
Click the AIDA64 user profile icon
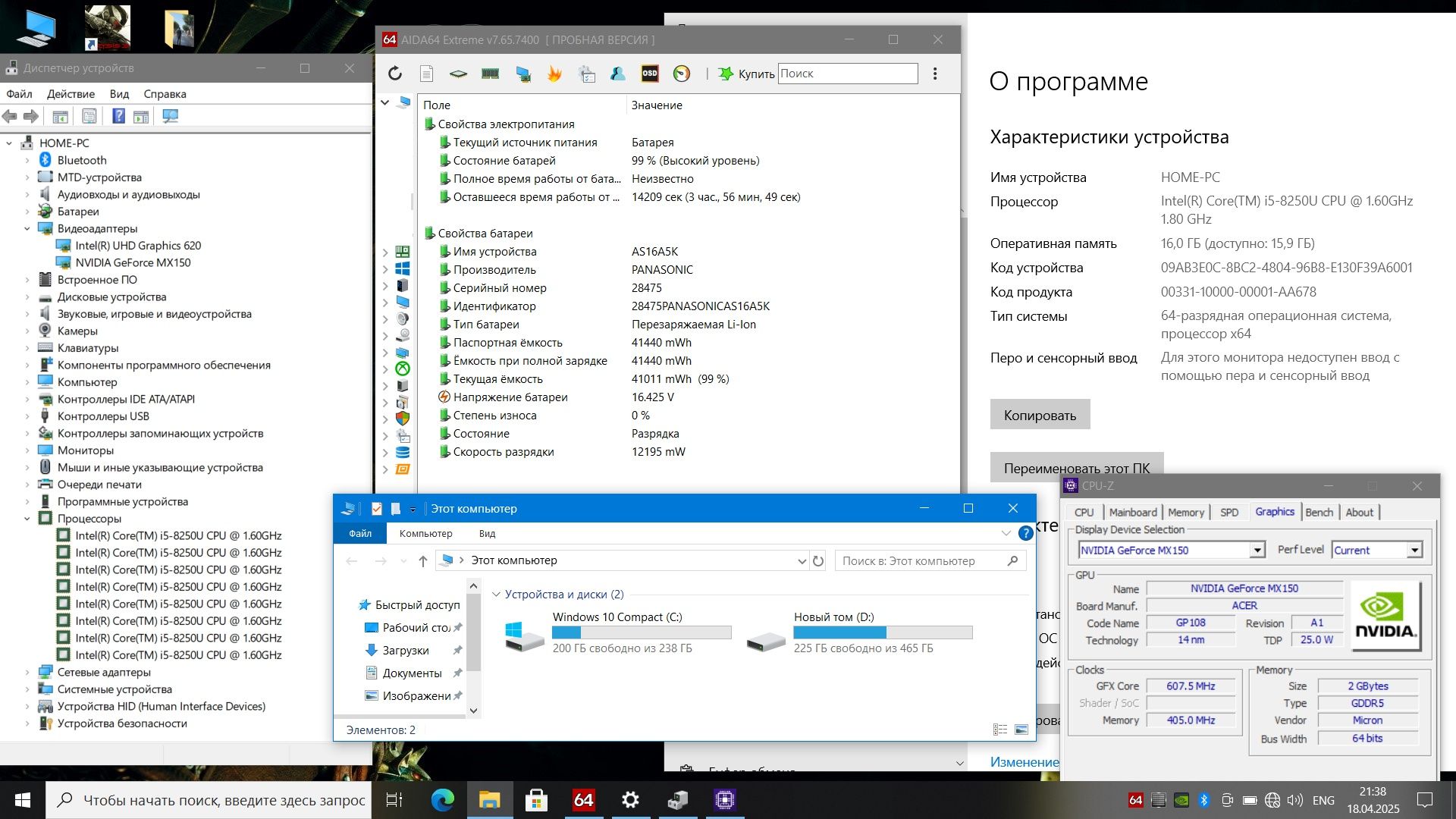click(618, 74)
